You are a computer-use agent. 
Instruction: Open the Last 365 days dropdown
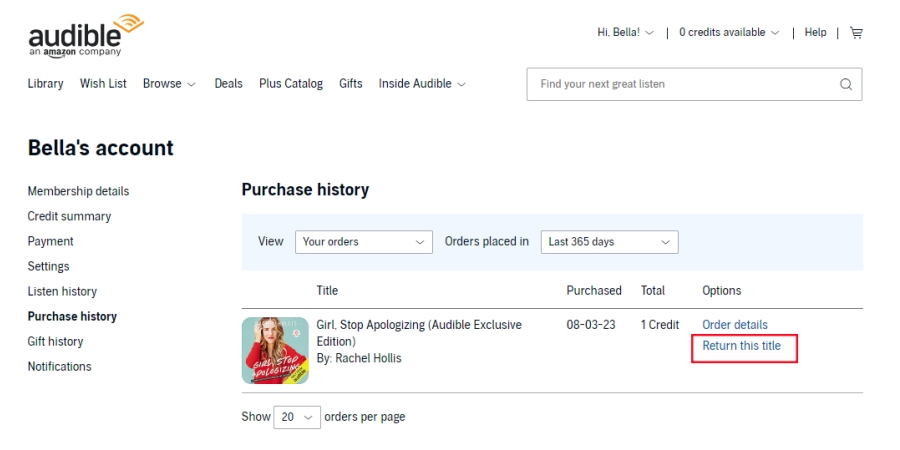point(610,242)
